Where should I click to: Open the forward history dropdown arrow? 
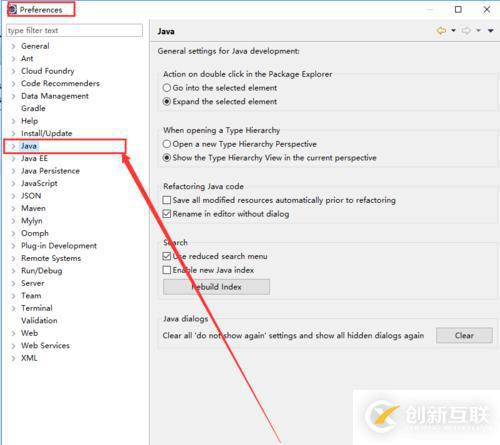click(x=478, y=31)
